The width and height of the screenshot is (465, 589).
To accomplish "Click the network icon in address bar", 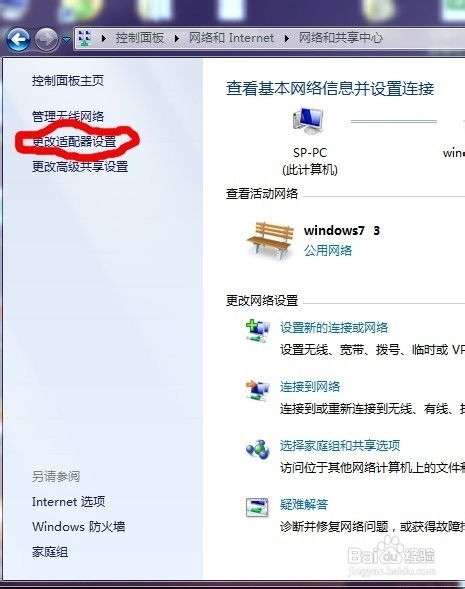I will pos(85,38).
